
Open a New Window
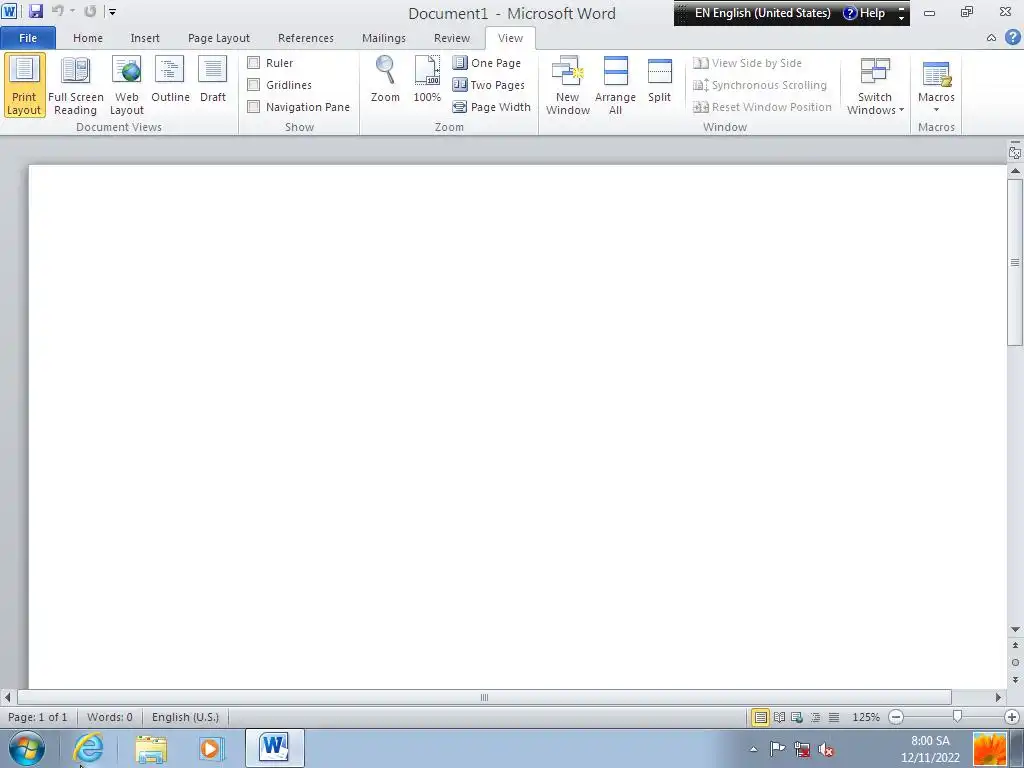tap(568, 86)
